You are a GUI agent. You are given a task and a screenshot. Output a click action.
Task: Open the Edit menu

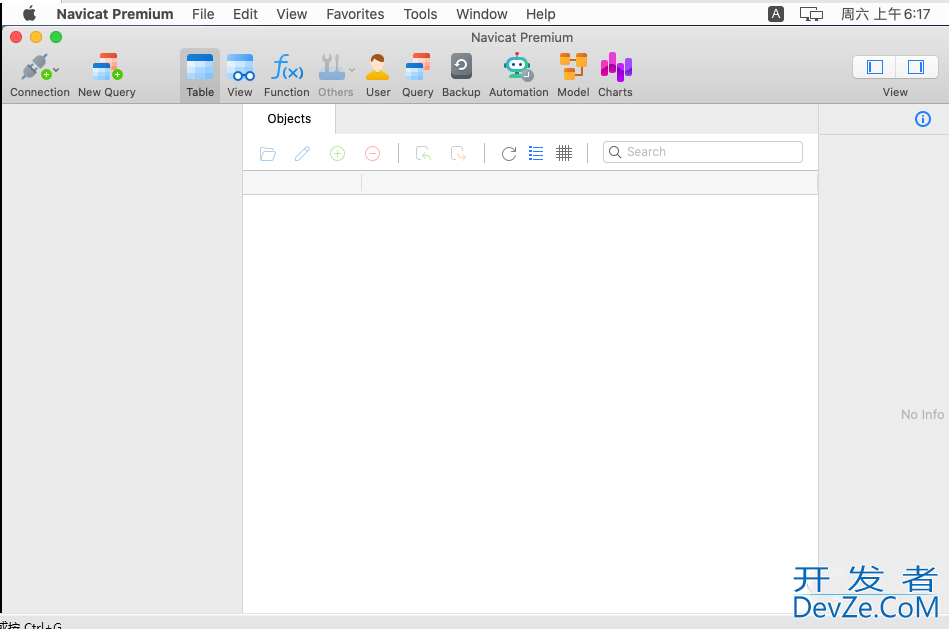(x=245, y=14)
